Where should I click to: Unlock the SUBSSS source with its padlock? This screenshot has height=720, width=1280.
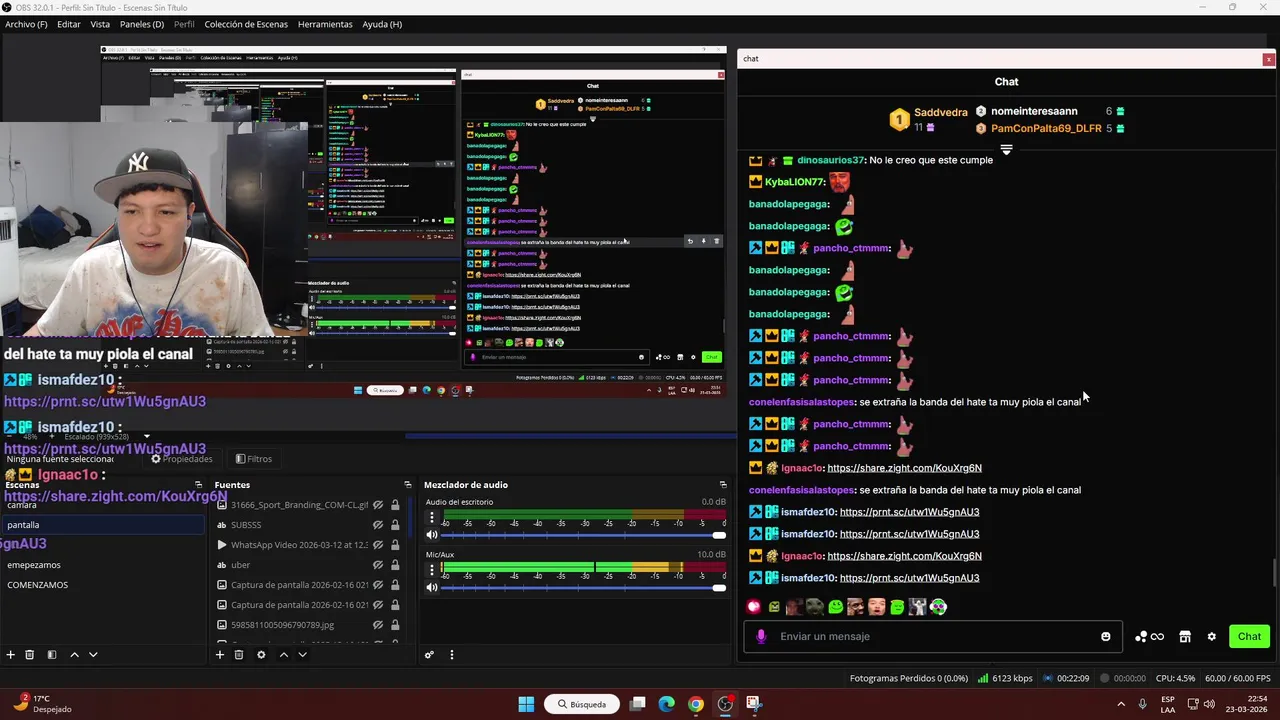click(395, 525)
